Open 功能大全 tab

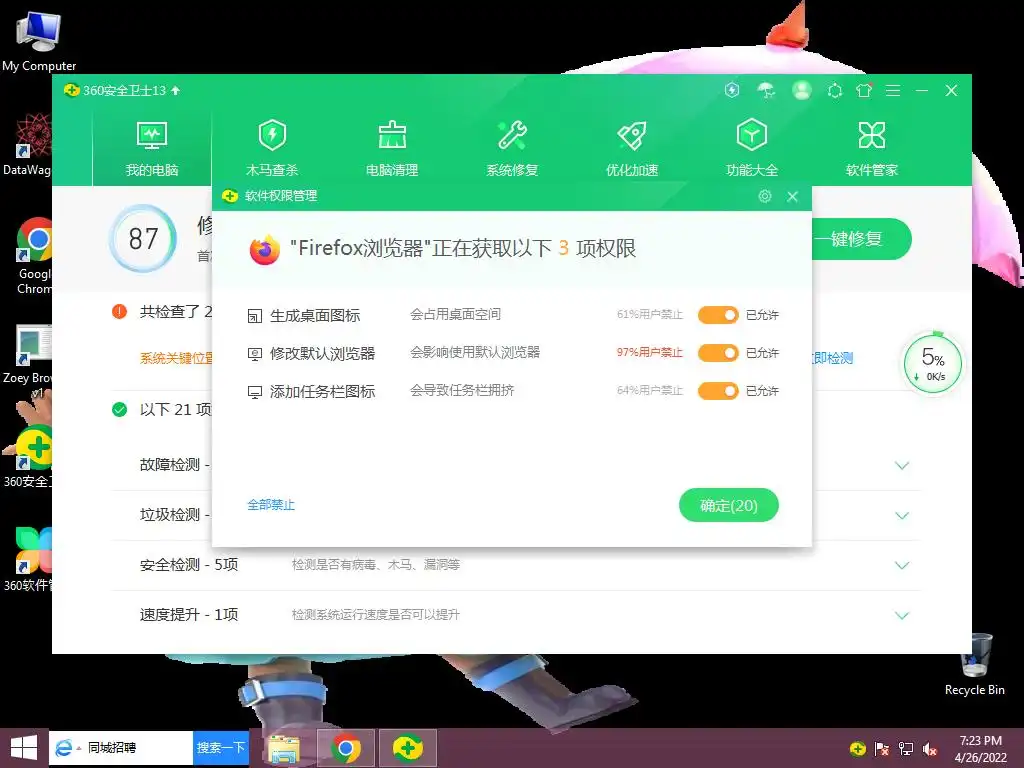point(752,148)
